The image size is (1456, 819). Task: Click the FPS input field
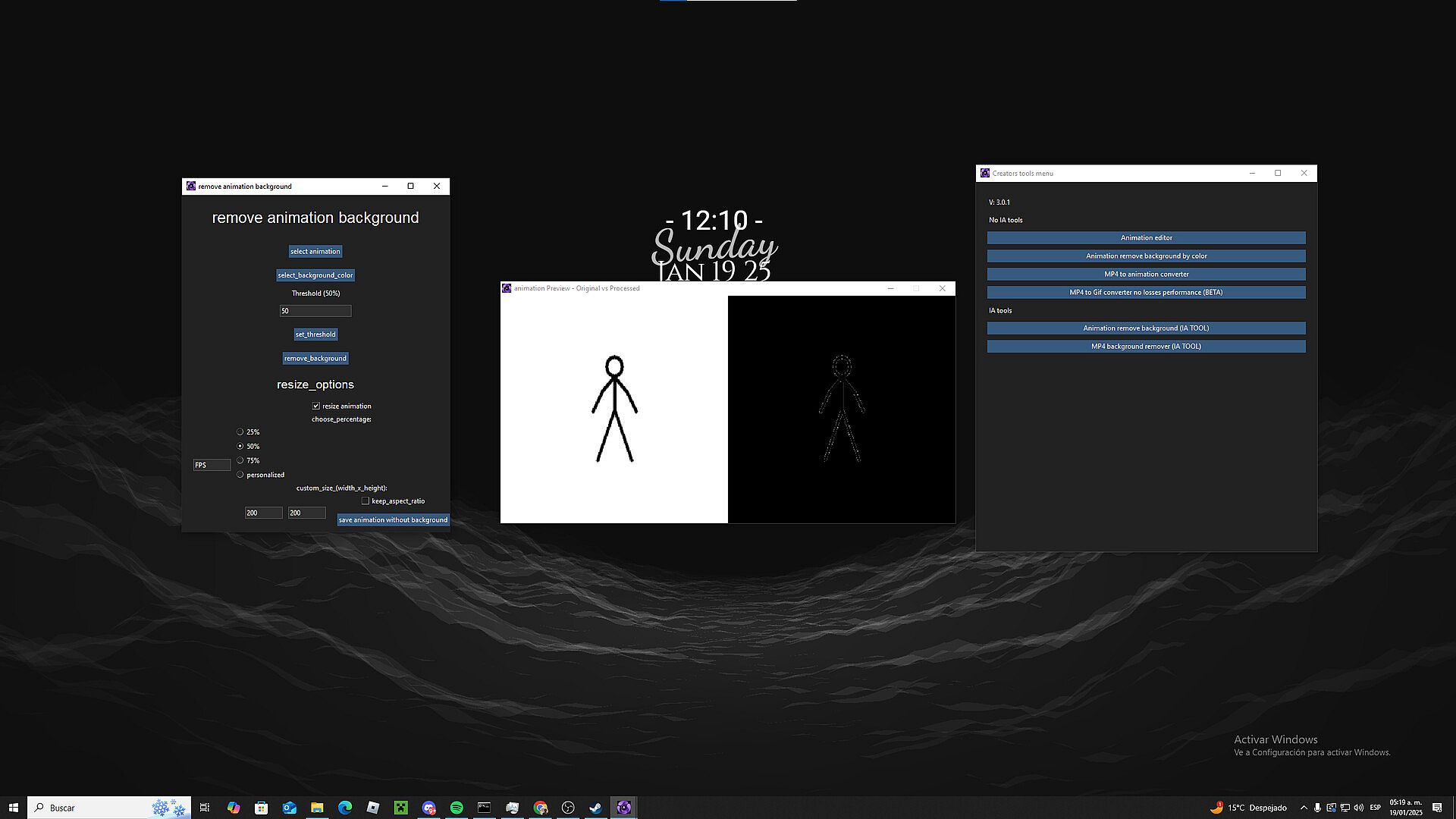(212, 465)
